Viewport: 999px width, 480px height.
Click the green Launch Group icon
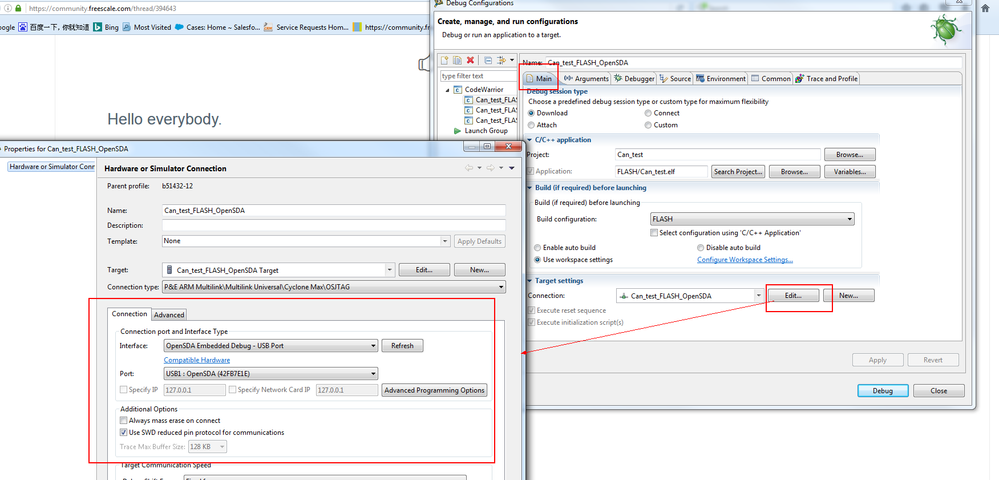coord(457,131)
